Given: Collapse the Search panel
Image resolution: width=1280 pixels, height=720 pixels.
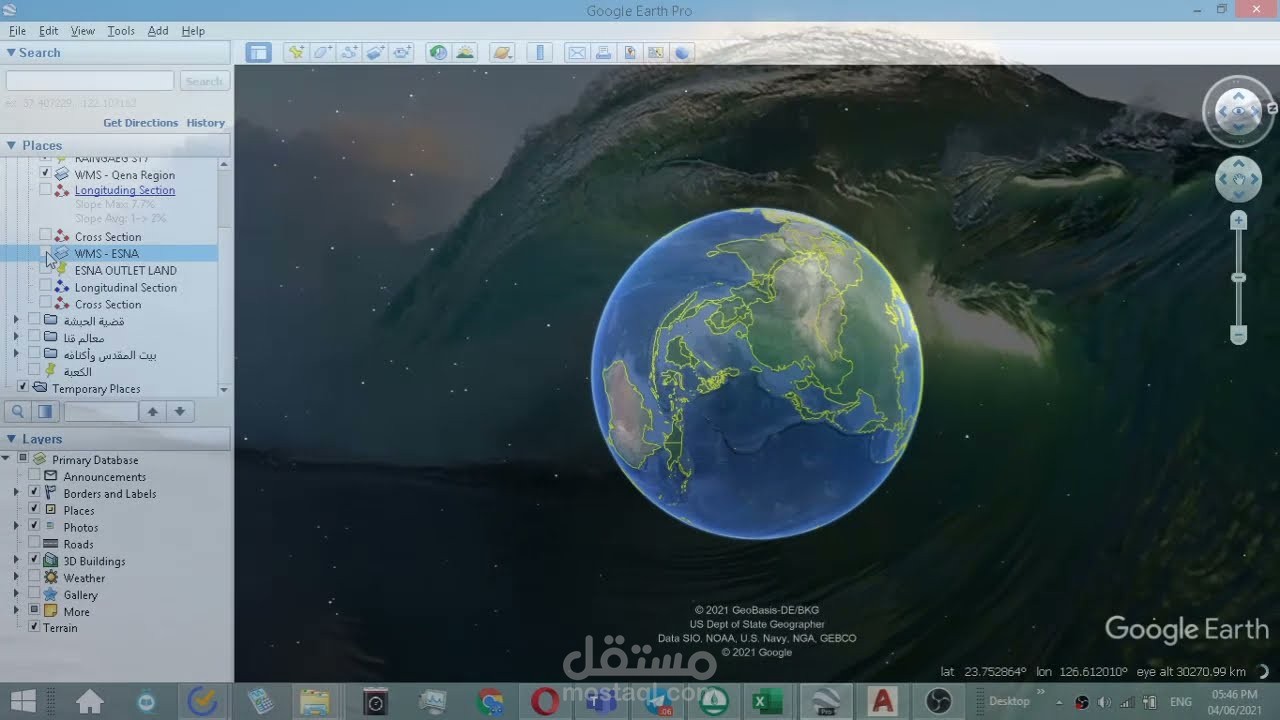Looking at the screenshot, I should click(x=11, y=53).
